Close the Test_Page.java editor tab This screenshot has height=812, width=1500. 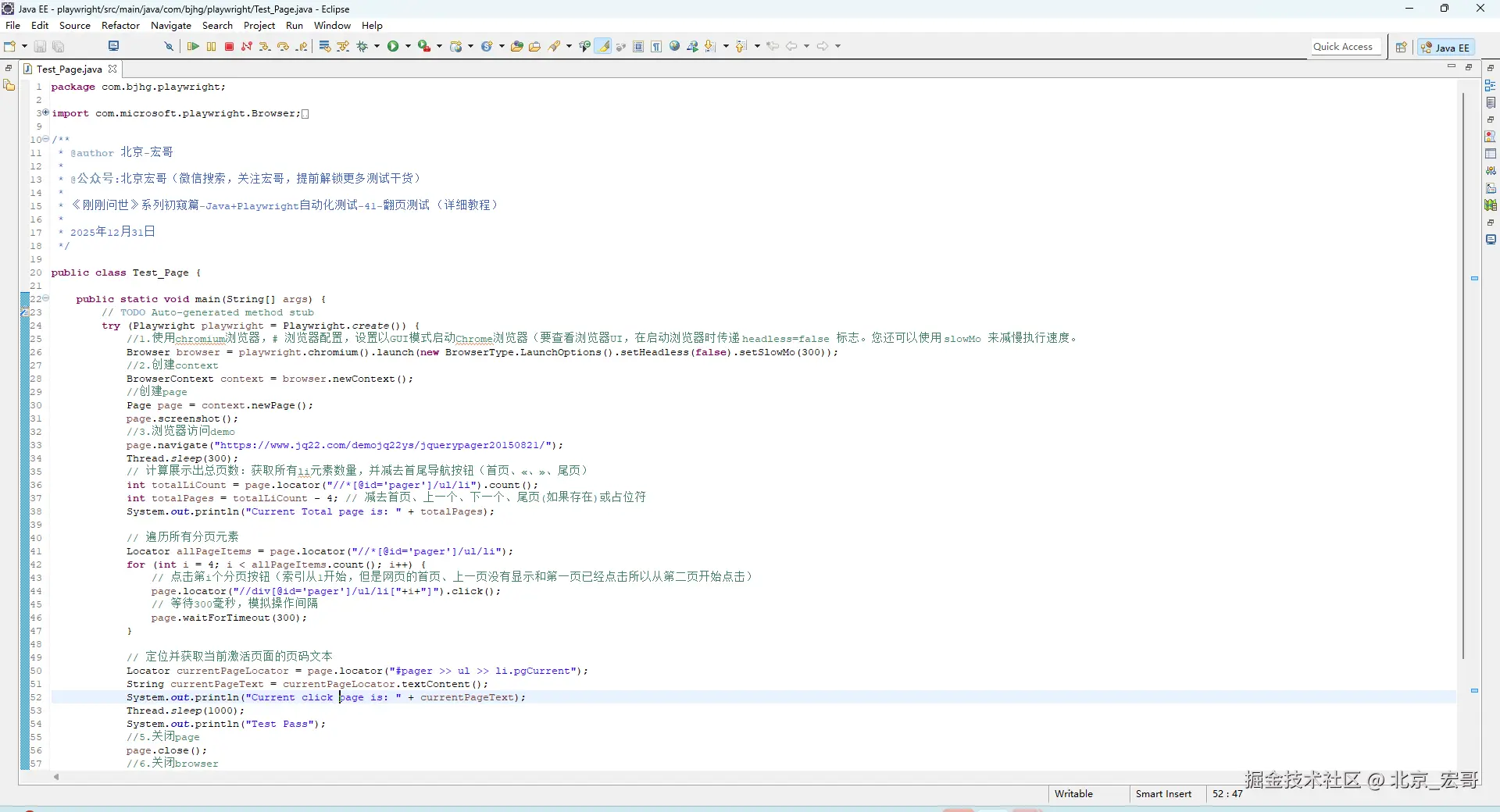(x=112, y=69)
